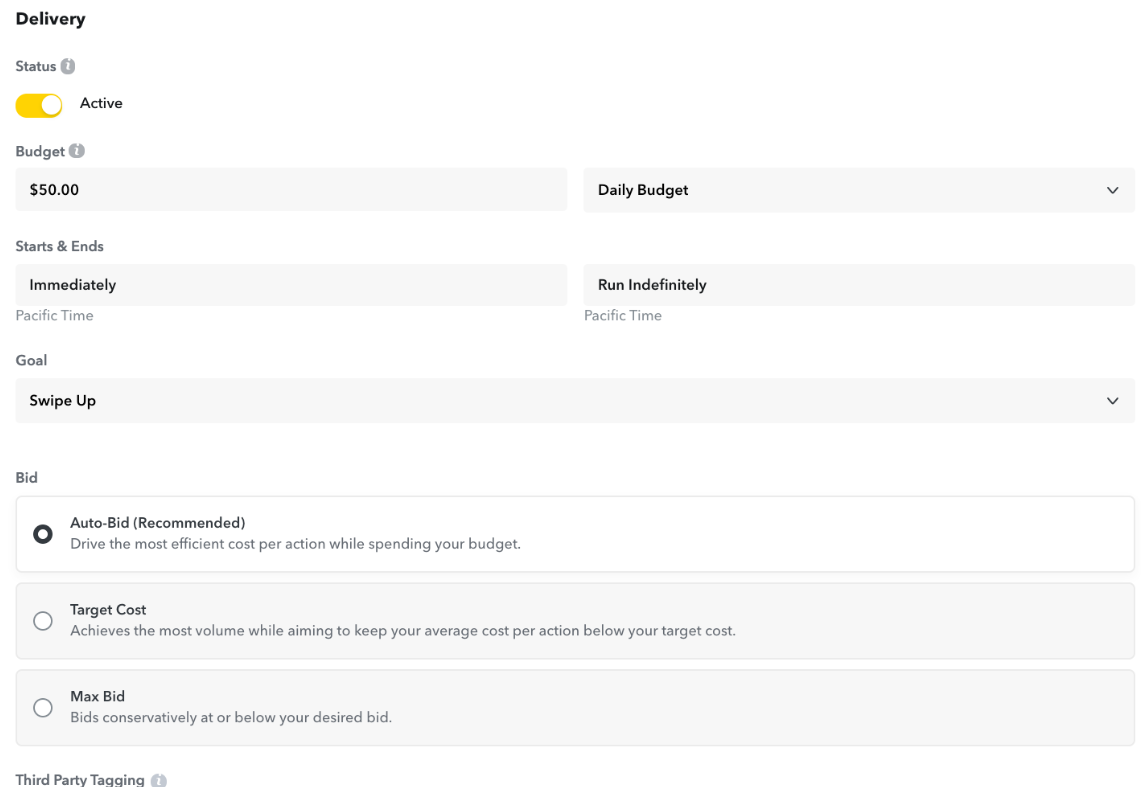Open the Daily Budget dropdown
Screen dimensions: 1141x787
click(858, 190)
